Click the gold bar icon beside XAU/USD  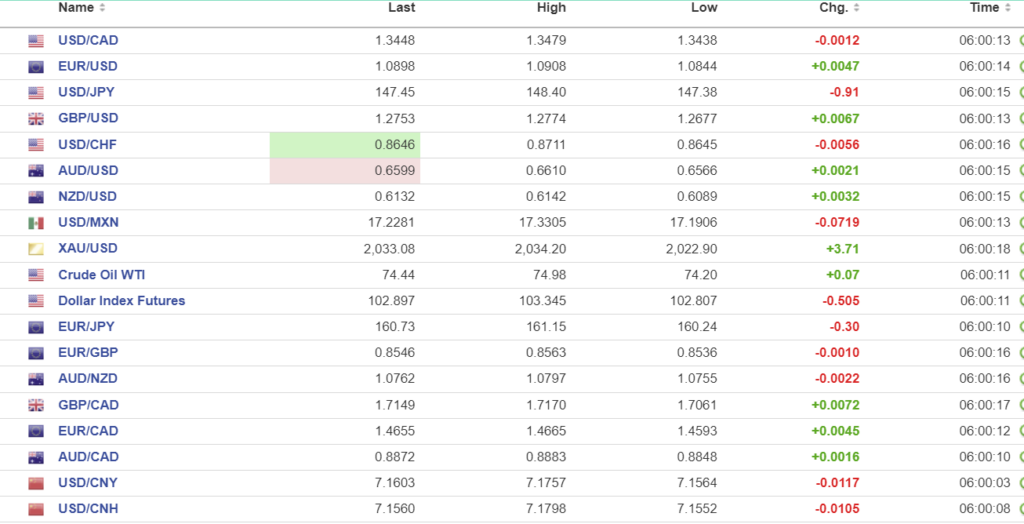[36, 249]
